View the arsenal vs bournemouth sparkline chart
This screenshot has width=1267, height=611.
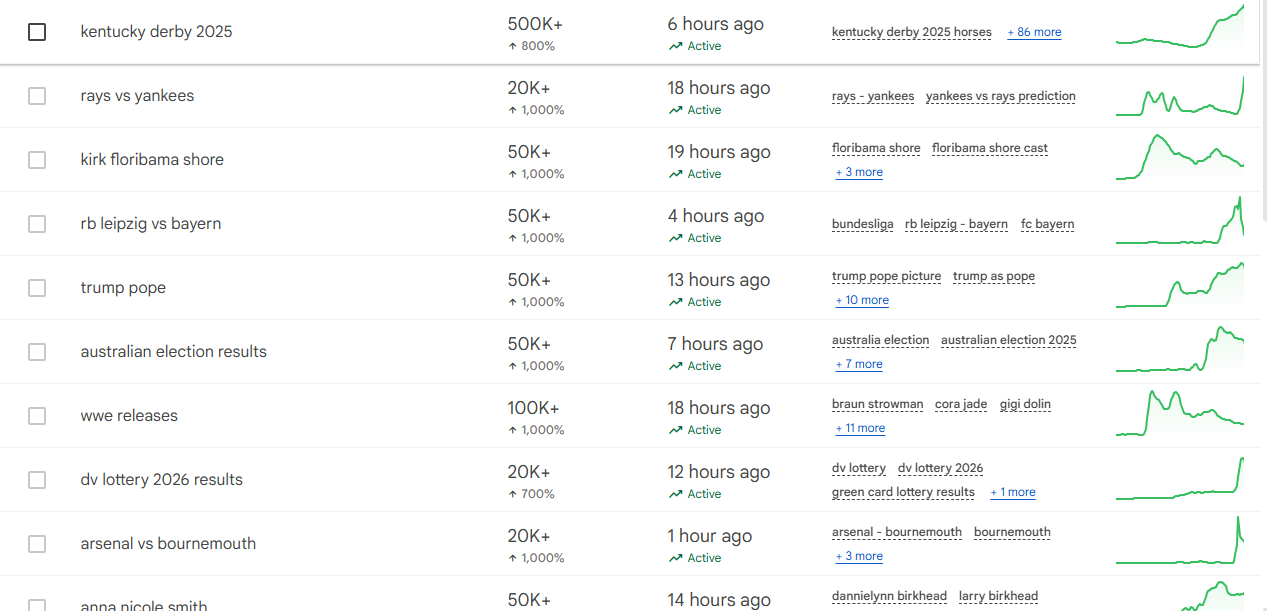tap(1180, 540)
